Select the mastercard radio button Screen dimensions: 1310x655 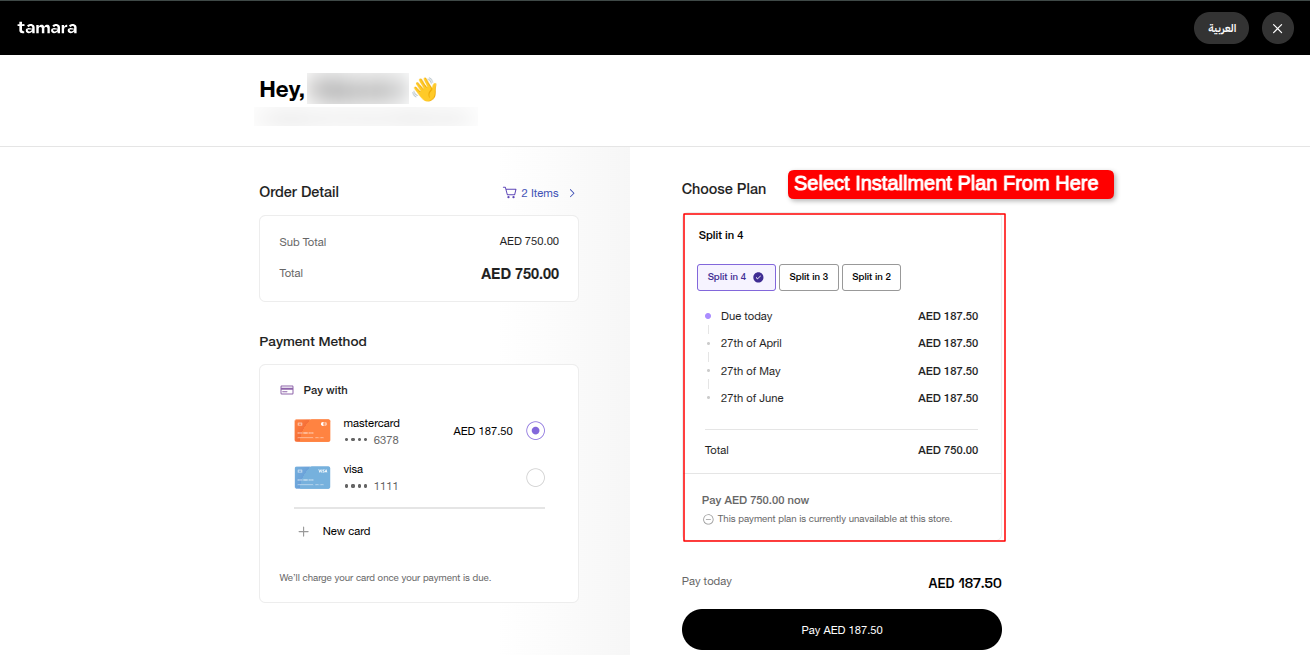535,431
